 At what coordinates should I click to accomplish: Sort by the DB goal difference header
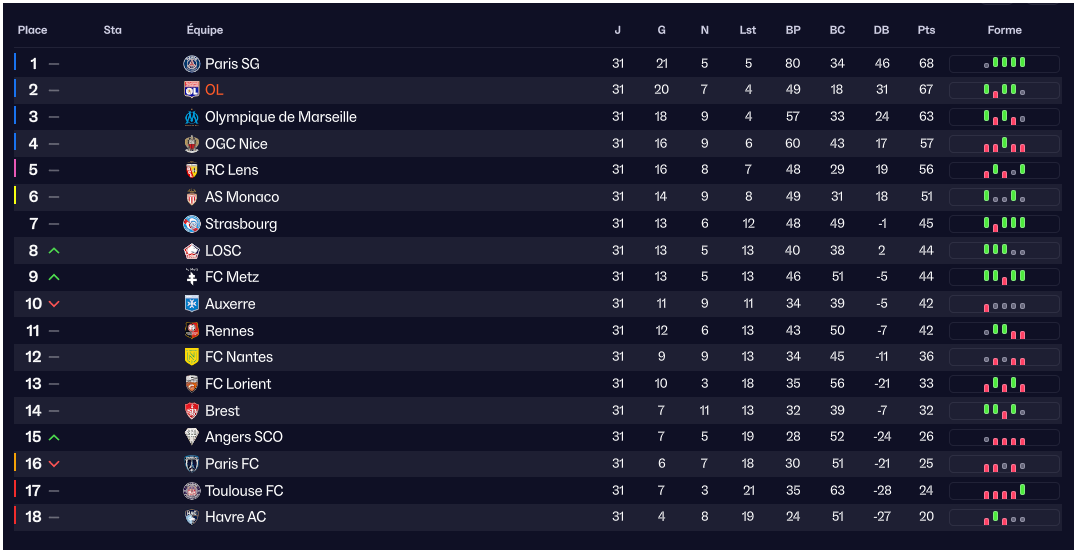pos(881,30)
